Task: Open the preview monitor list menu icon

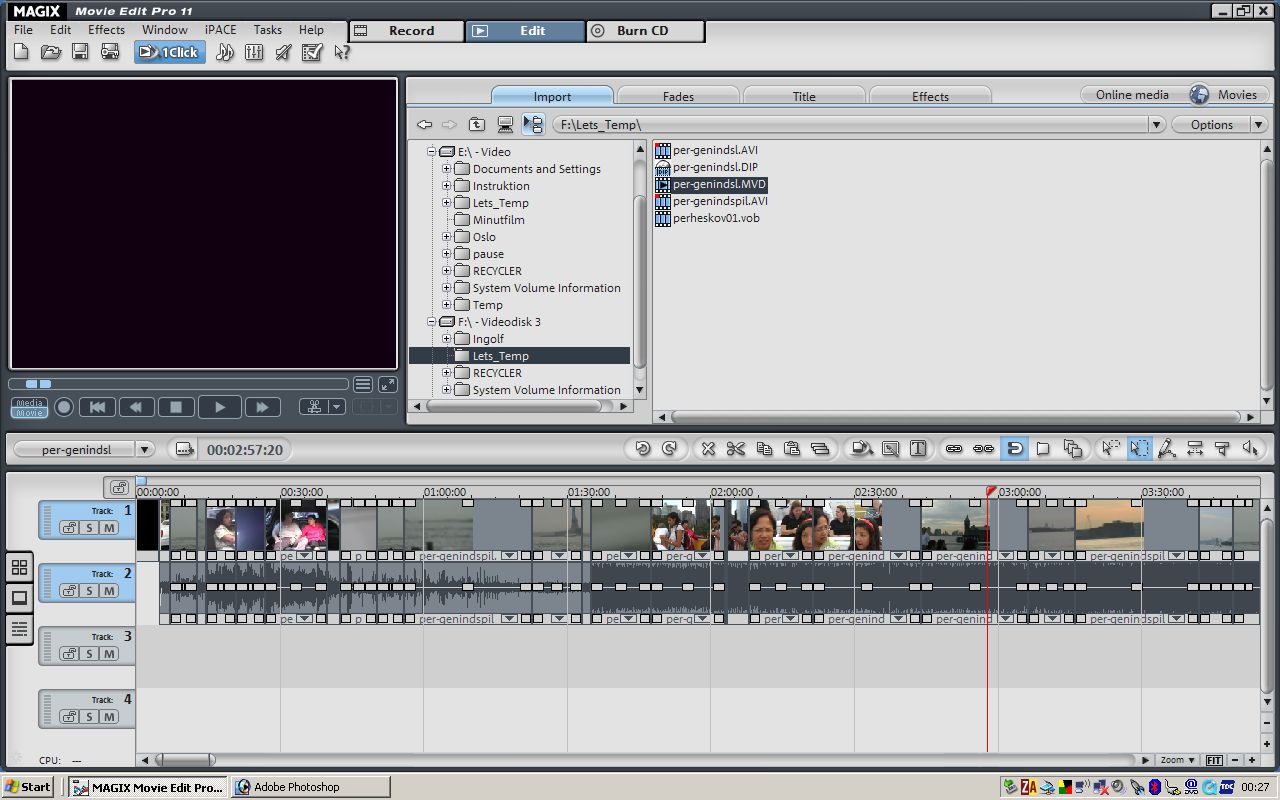Action: pos(363,384)
